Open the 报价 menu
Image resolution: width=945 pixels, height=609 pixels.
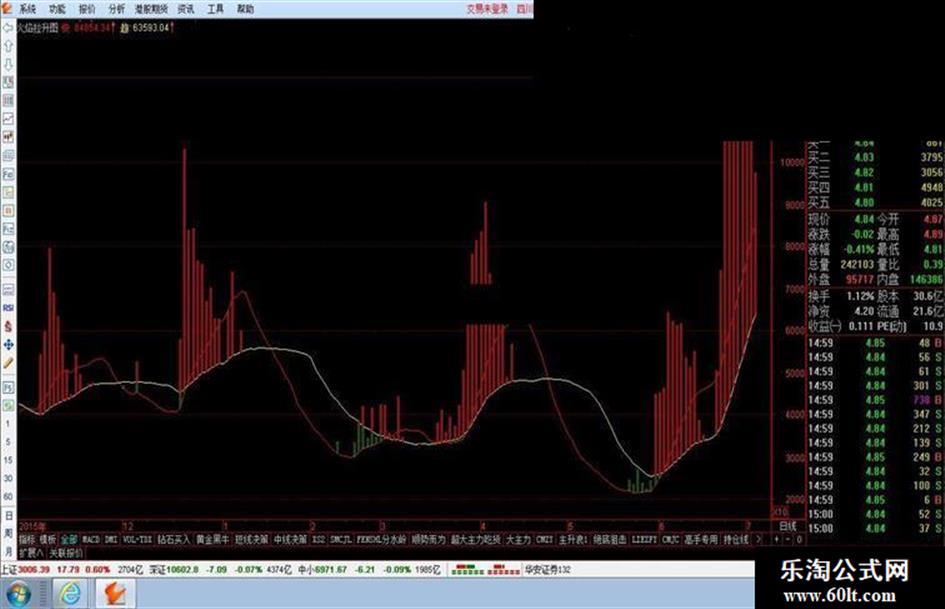point(87,8)
